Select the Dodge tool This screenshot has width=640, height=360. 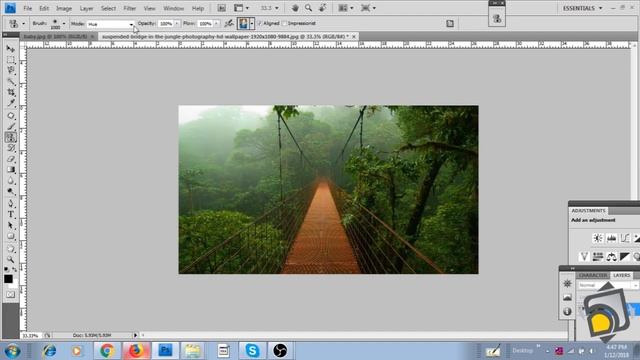[11, 191]
